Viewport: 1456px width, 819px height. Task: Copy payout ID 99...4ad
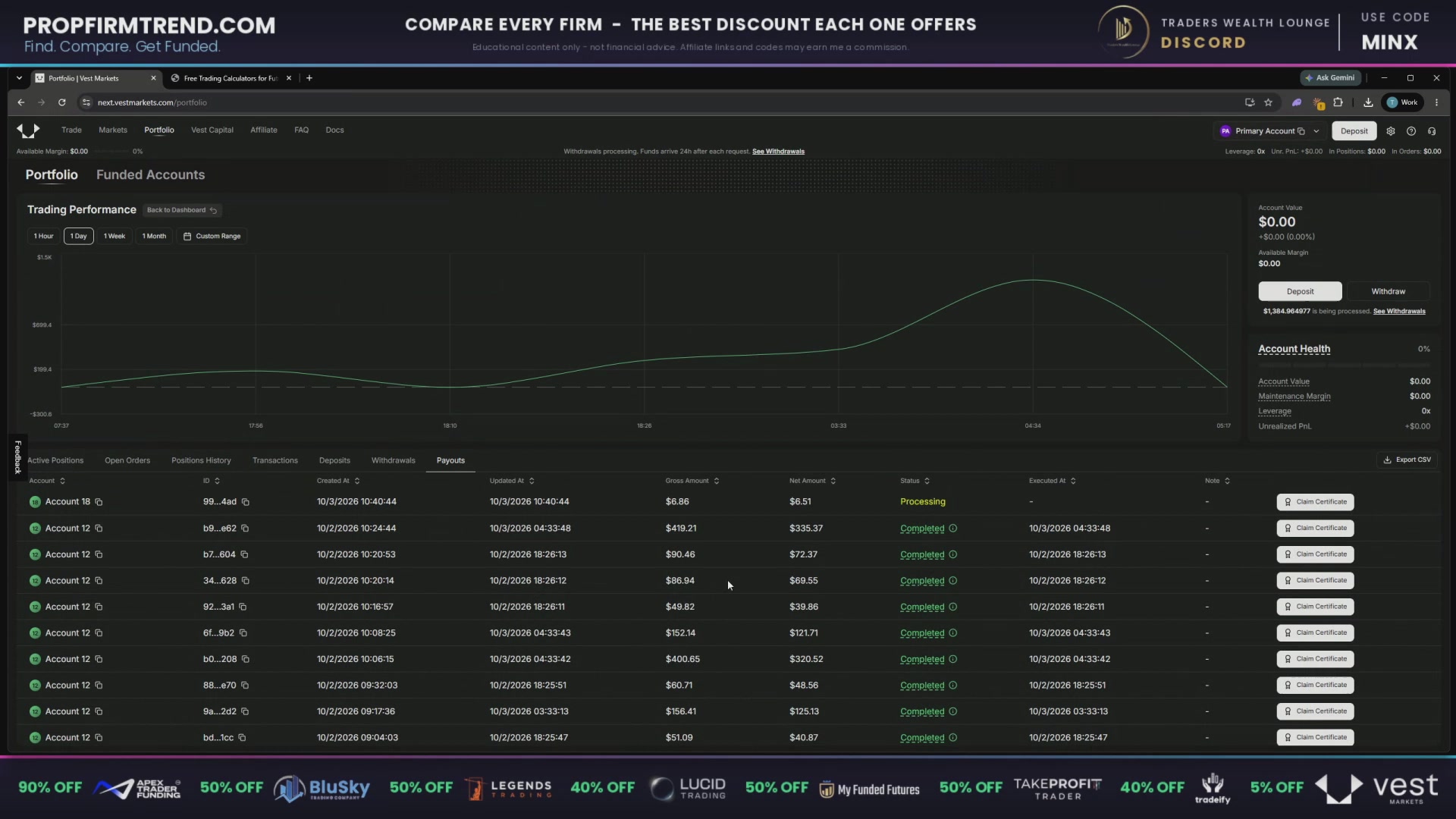[x=245, y=502]
